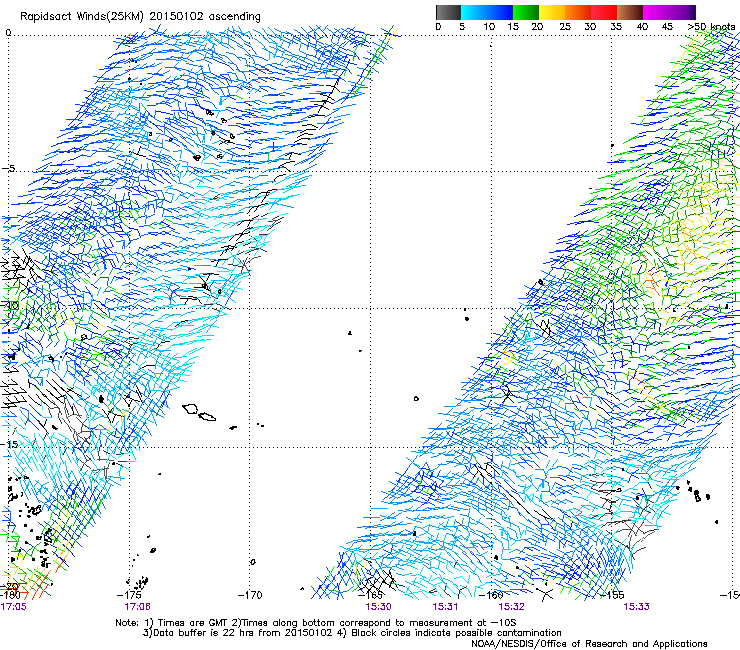The width and height of the screenshot is (740, 650).
Task: Click the purple time label '15:31'
Action: point(445,607)
